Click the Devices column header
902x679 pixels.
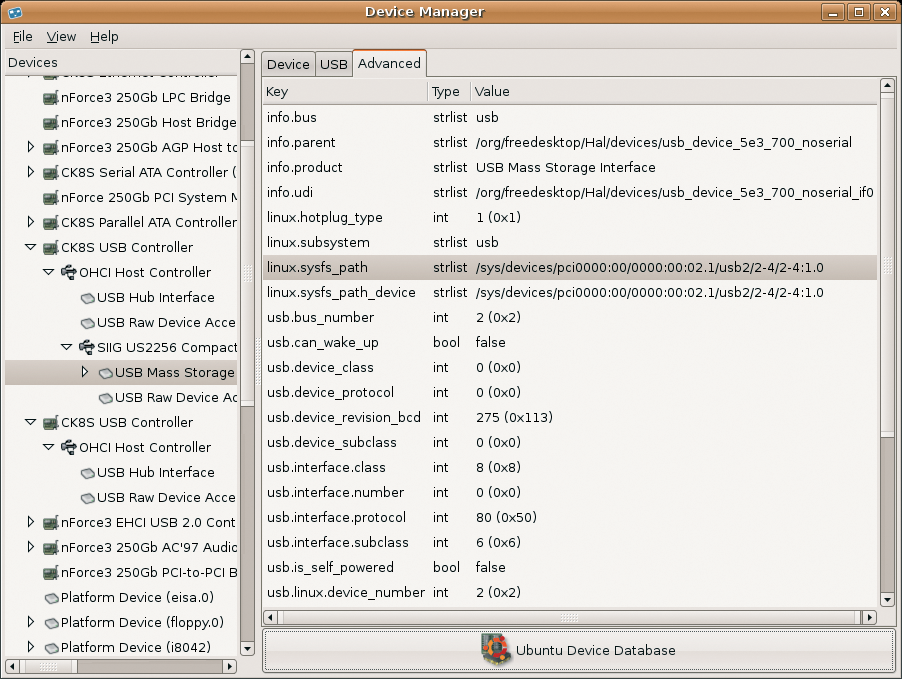coord(121,63)
